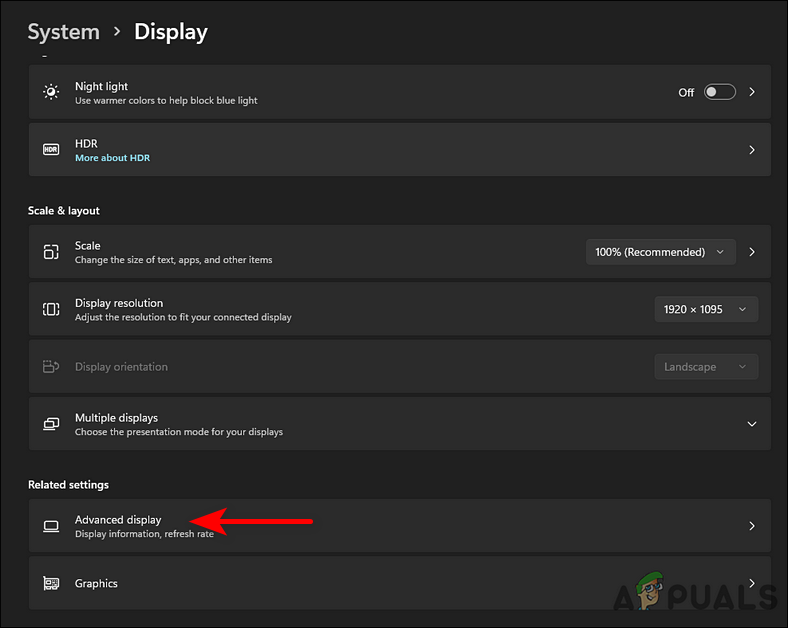The height and width of the screenshot is (628, 788).
Task: Expand the Multiple displays section
Action: click(752, 424)
